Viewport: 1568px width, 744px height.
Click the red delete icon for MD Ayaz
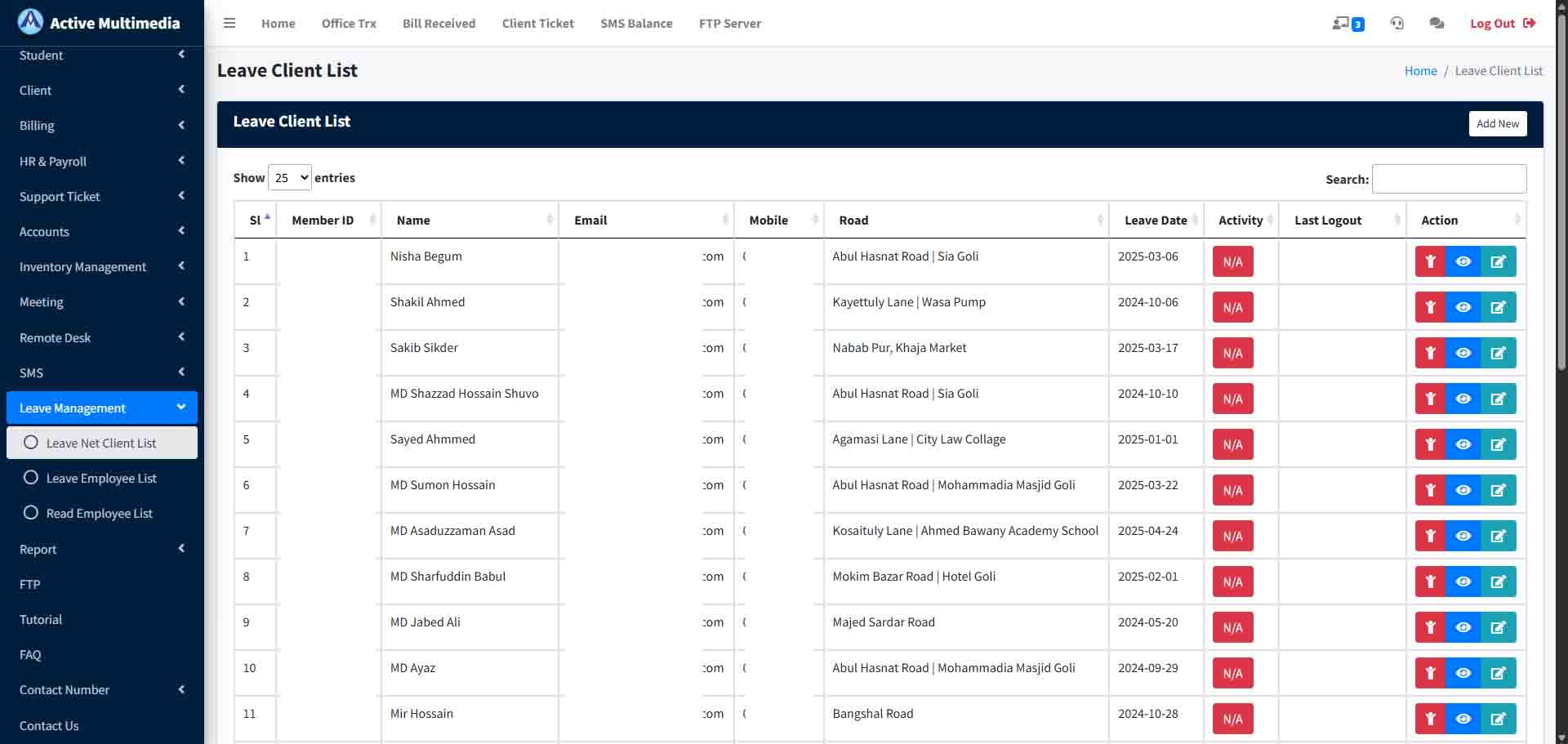[1430, 673]
